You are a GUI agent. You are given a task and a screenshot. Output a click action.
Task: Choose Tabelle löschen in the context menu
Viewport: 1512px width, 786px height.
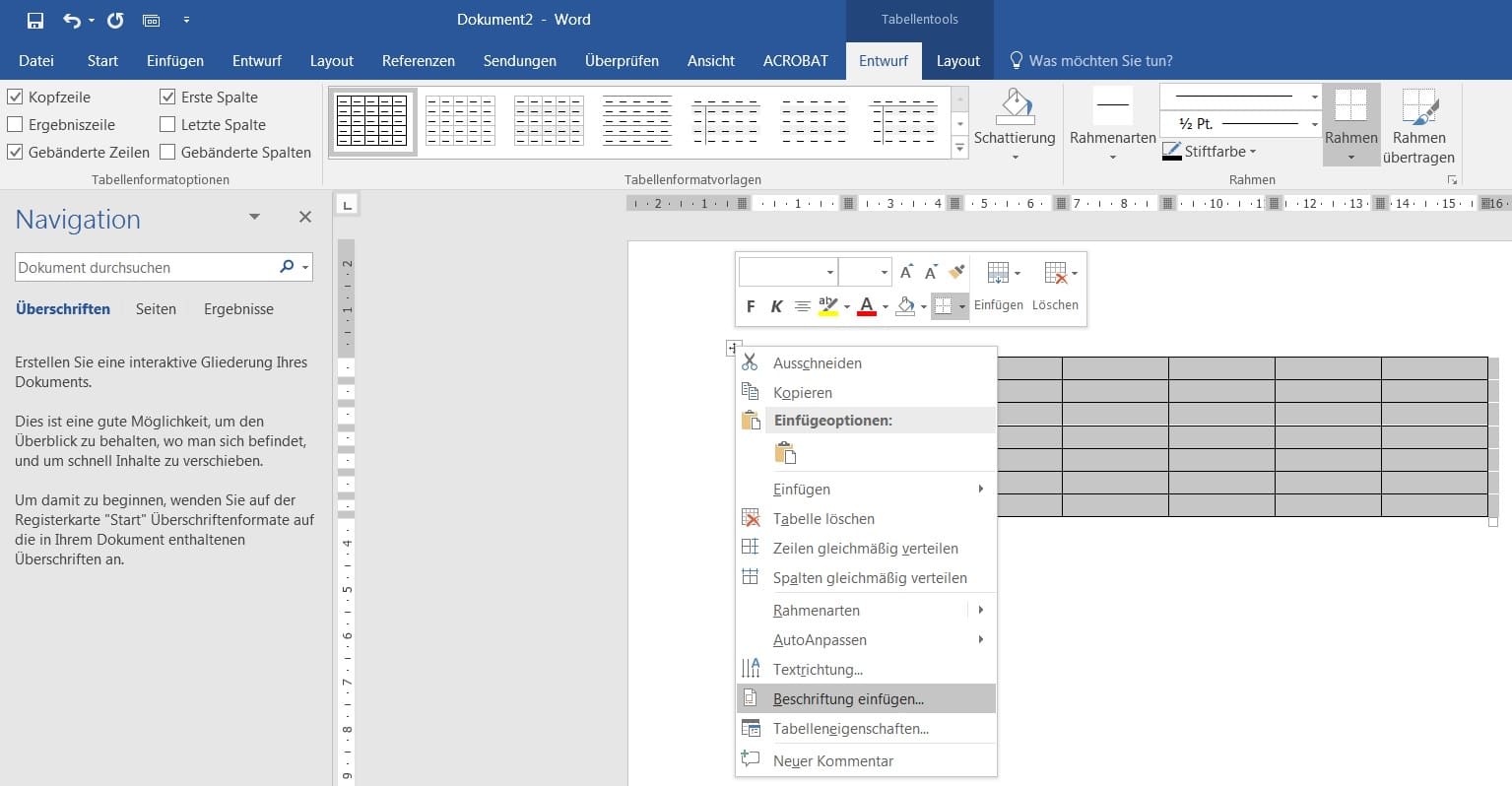(867, 518)
